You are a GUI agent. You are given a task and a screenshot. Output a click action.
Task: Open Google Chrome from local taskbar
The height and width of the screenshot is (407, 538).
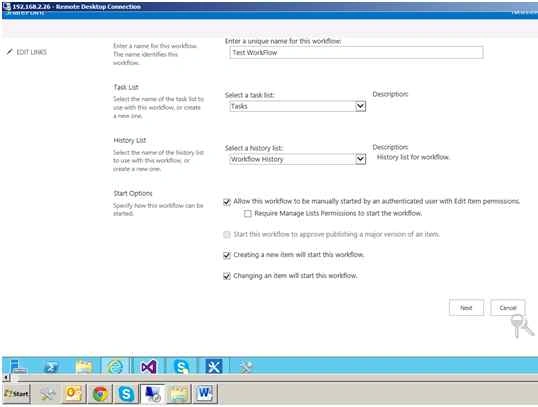coord(100,394)
